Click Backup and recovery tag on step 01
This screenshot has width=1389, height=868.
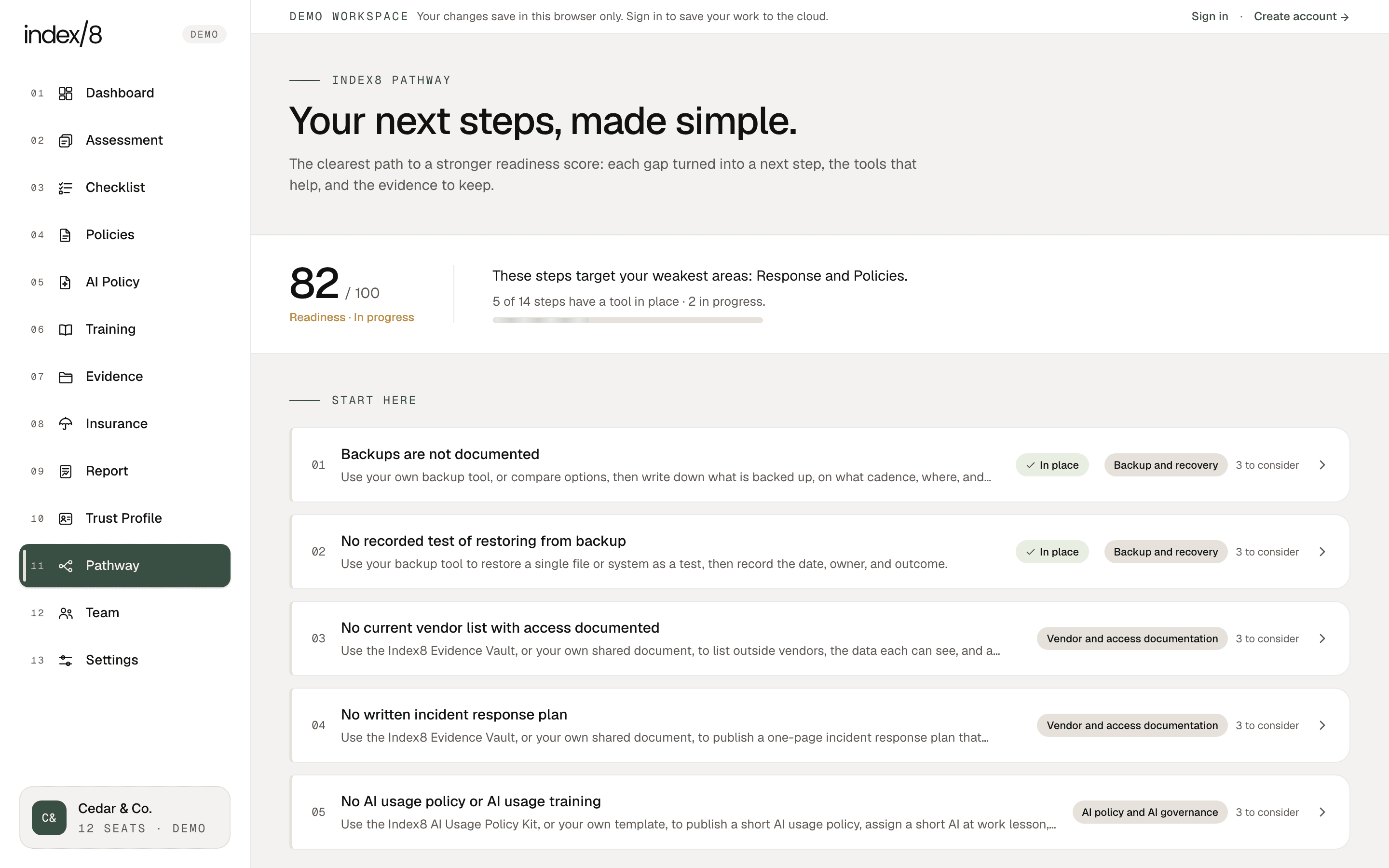point(1166,465)
